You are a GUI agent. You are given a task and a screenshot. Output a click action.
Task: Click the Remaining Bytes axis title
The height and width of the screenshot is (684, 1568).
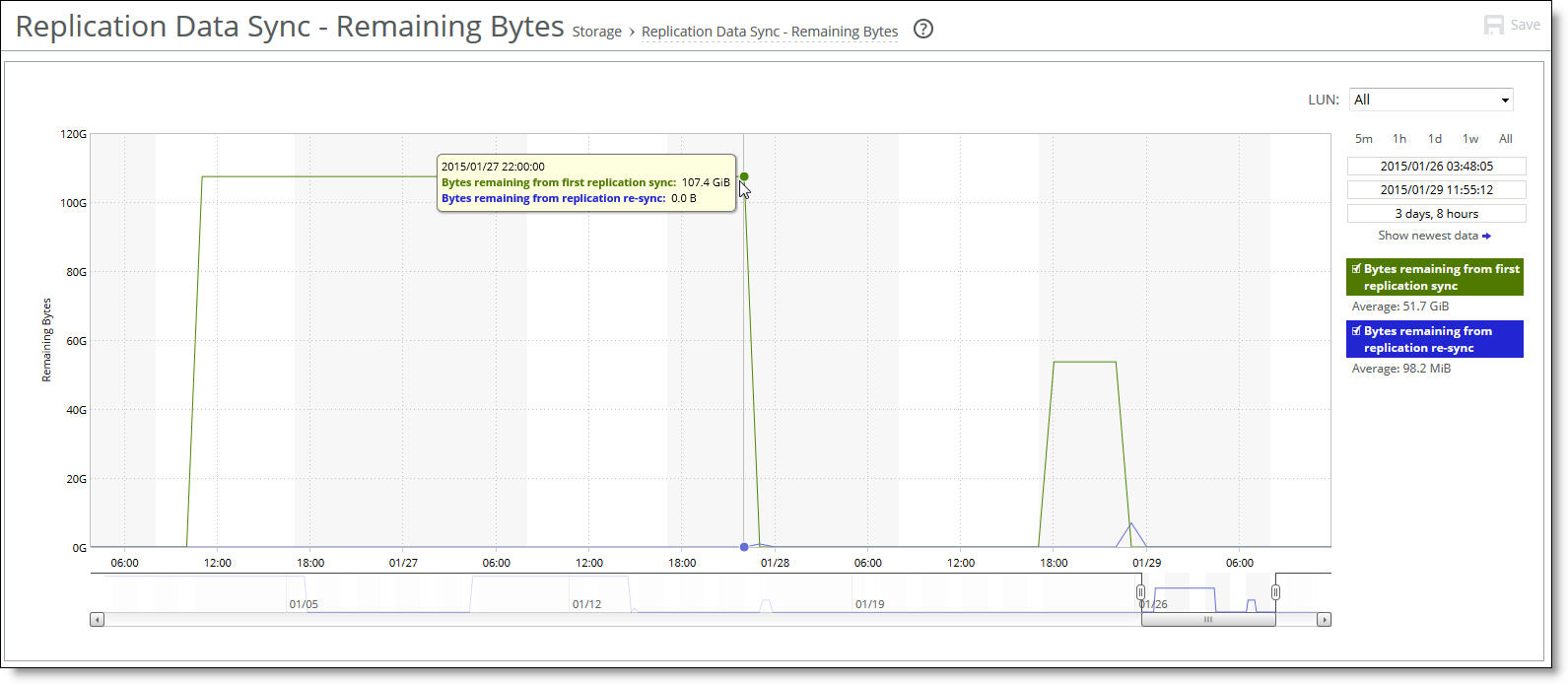point(46,340)
